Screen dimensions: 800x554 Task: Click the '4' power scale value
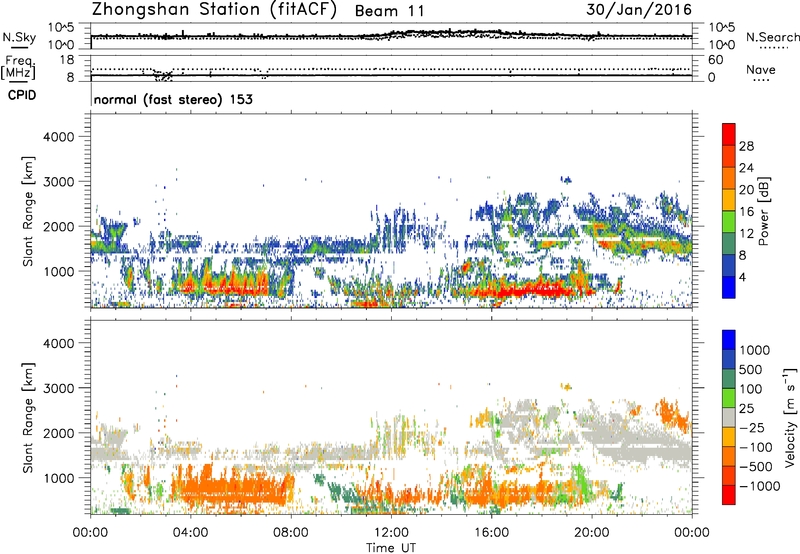pyautogui.click(x=743, y=277)
